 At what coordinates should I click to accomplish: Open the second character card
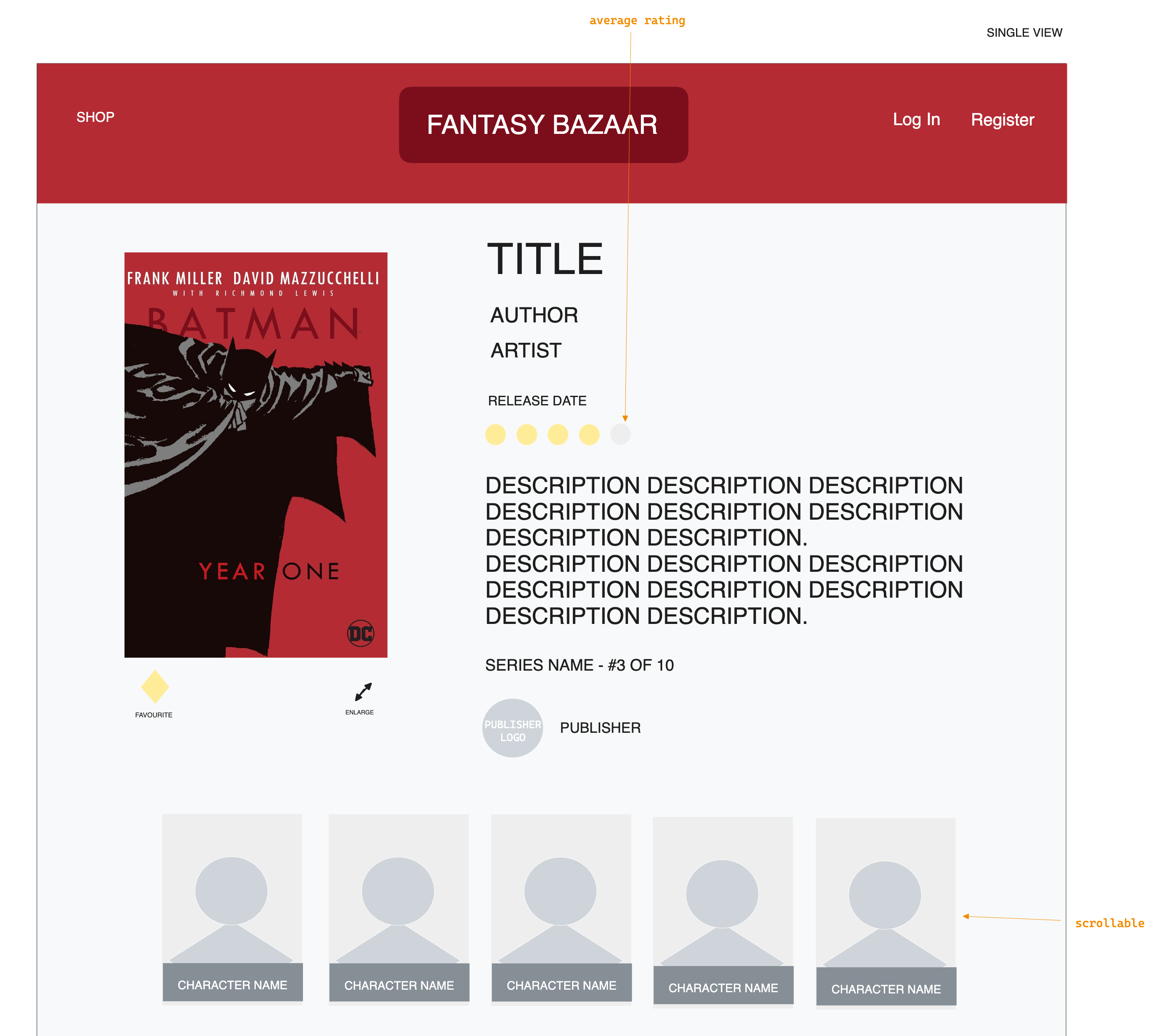399,910
